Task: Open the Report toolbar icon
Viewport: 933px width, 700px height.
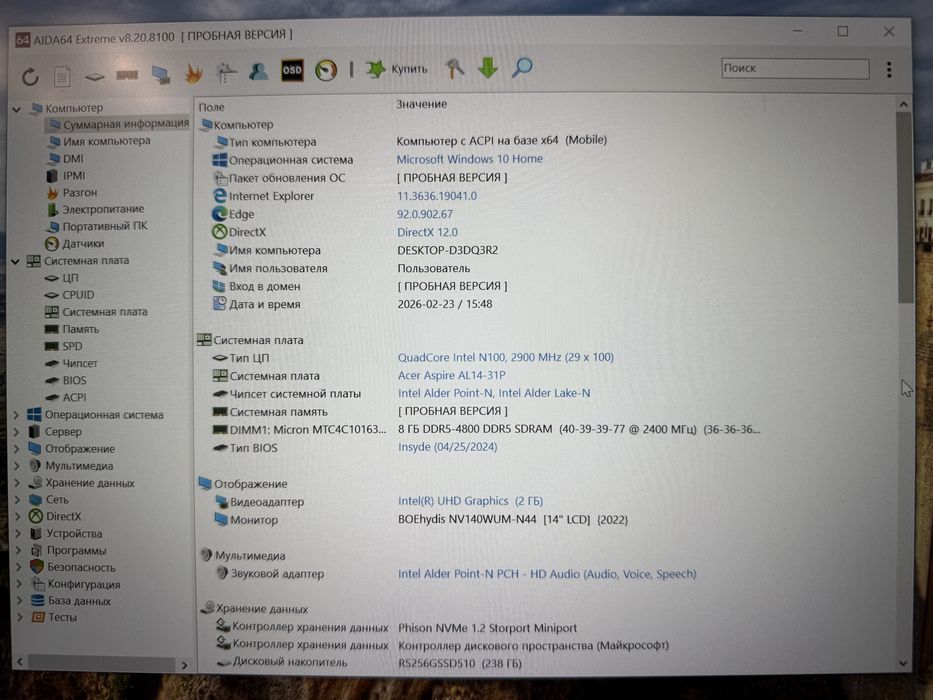Action: tap(62, 76)
